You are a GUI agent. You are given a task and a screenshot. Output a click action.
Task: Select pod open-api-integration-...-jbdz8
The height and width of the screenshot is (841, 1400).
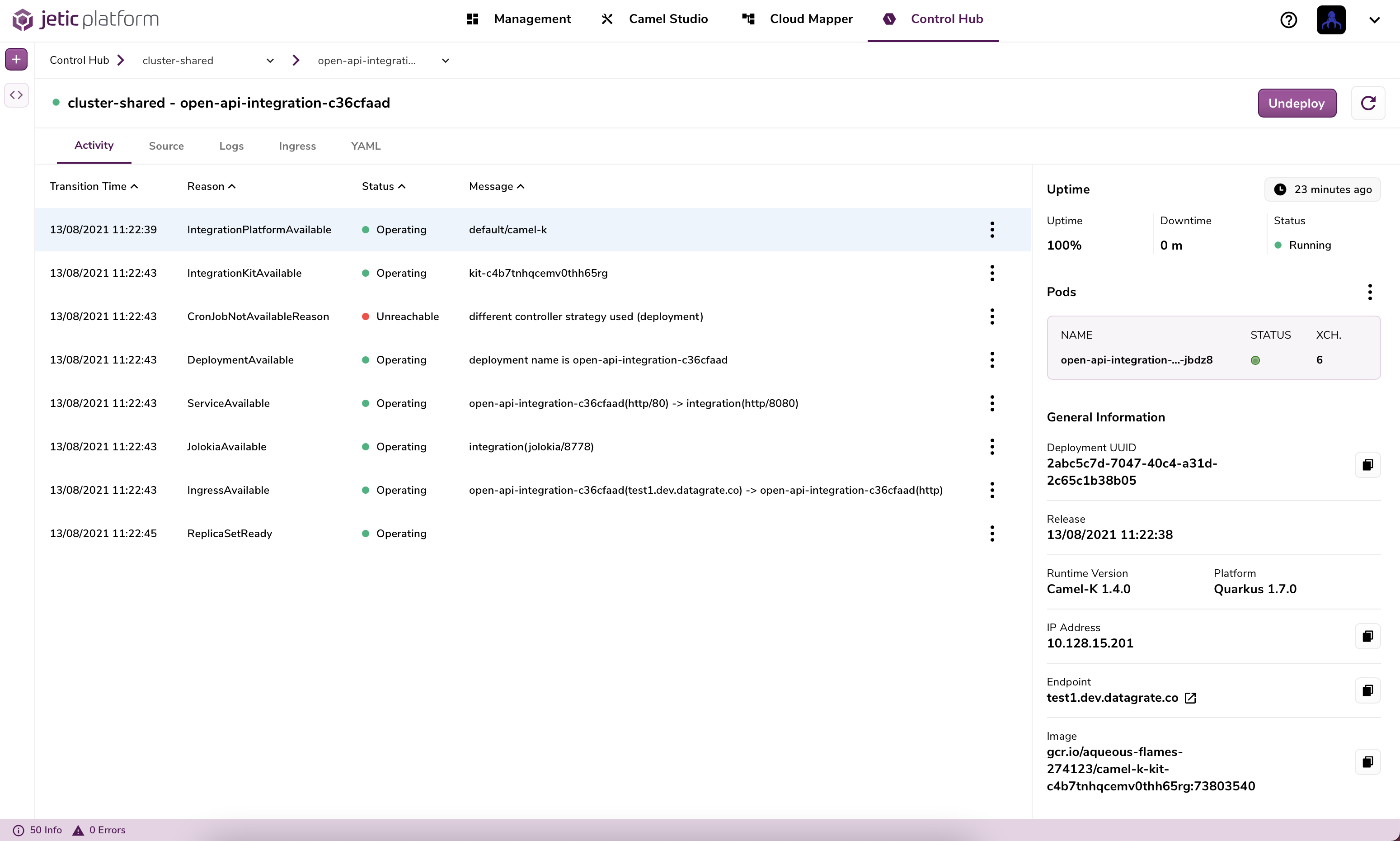click(x=1136, y=360)
